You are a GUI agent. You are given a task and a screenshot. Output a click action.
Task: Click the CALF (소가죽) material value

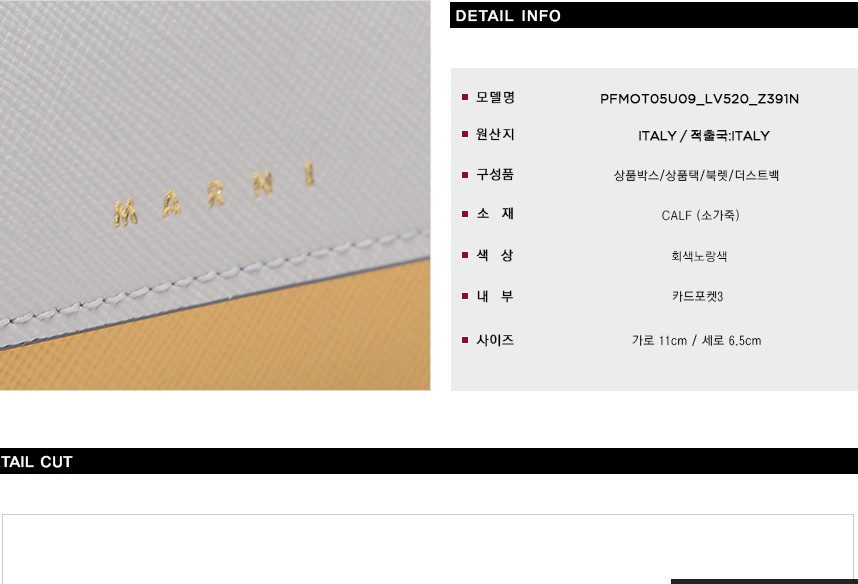(x=700, y=215)
